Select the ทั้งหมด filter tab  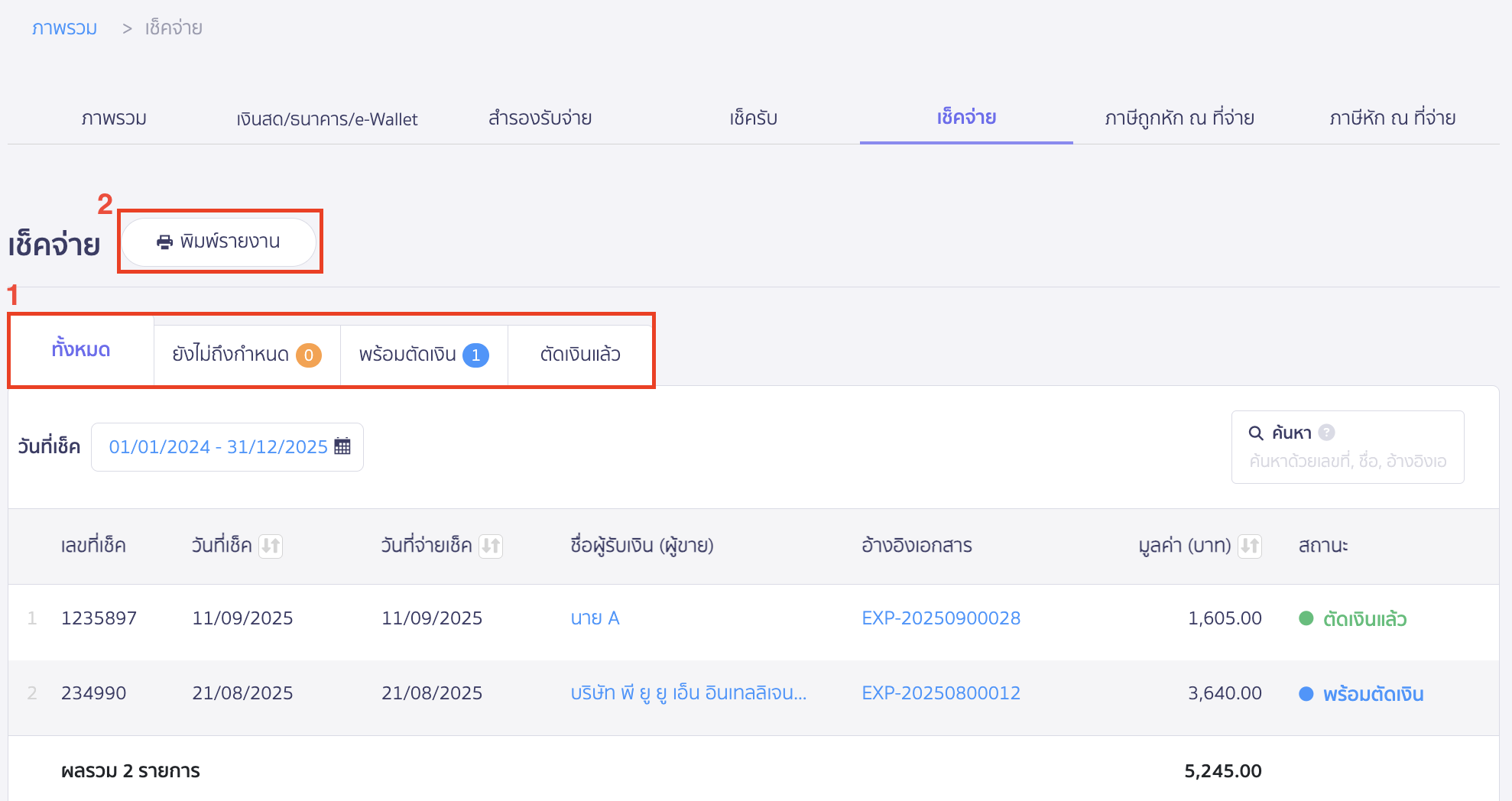coord(81,350)
